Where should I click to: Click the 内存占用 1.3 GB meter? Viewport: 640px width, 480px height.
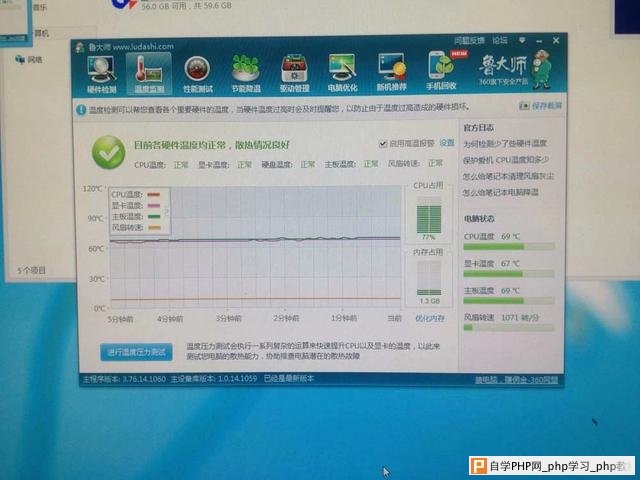(x=429, y=278)
